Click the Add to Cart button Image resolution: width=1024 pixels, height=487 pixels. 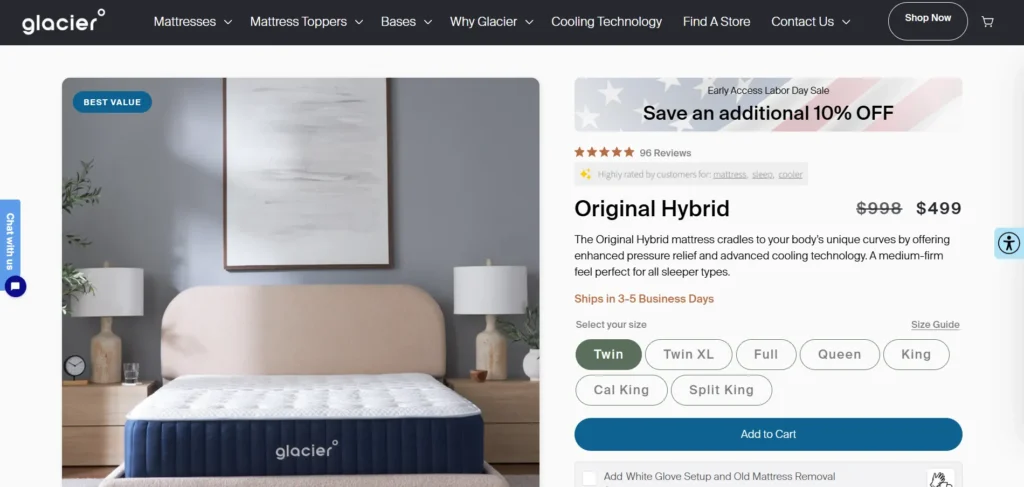click(x=768, y=434)
